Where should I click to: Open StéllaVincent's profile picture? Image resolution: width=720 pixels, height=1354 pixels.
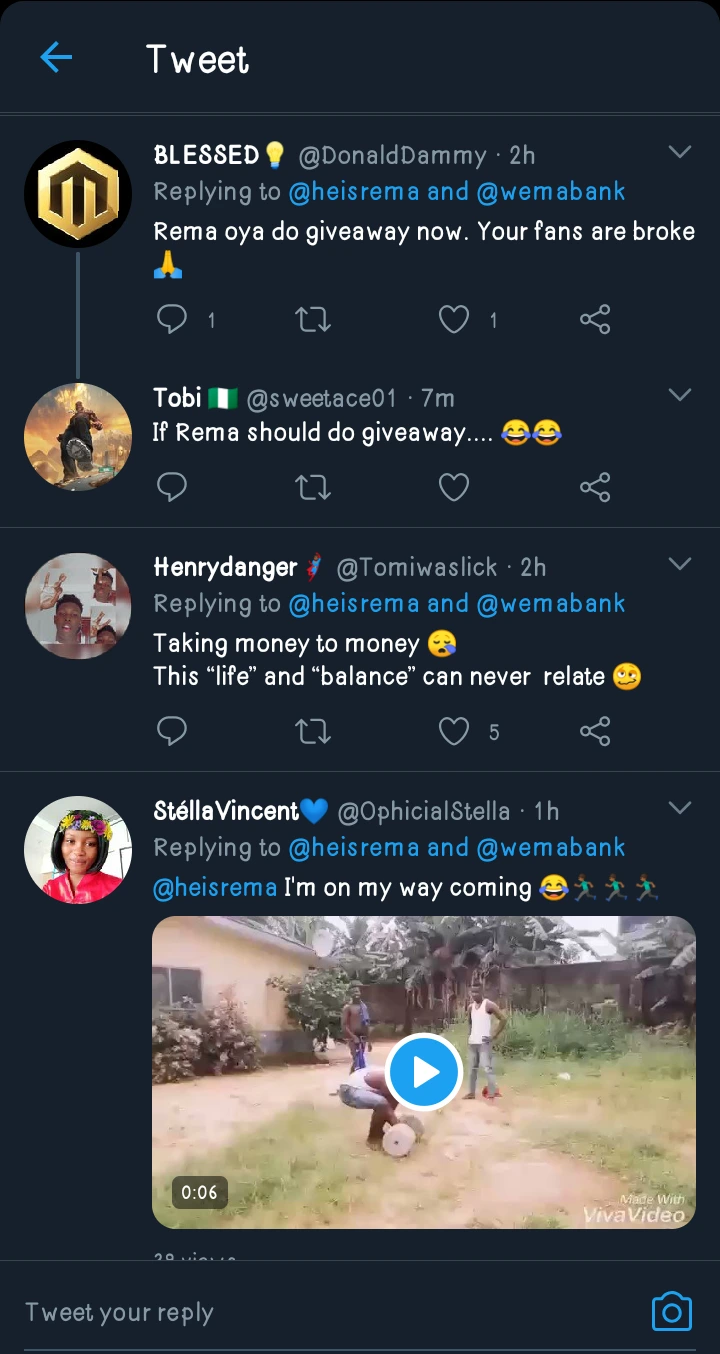[78, 850]
